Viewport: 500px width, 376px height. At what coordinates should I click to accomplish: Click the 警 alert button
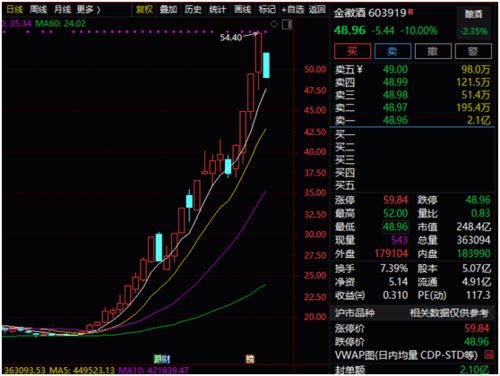pyautogui.click(x=473, y=51)
